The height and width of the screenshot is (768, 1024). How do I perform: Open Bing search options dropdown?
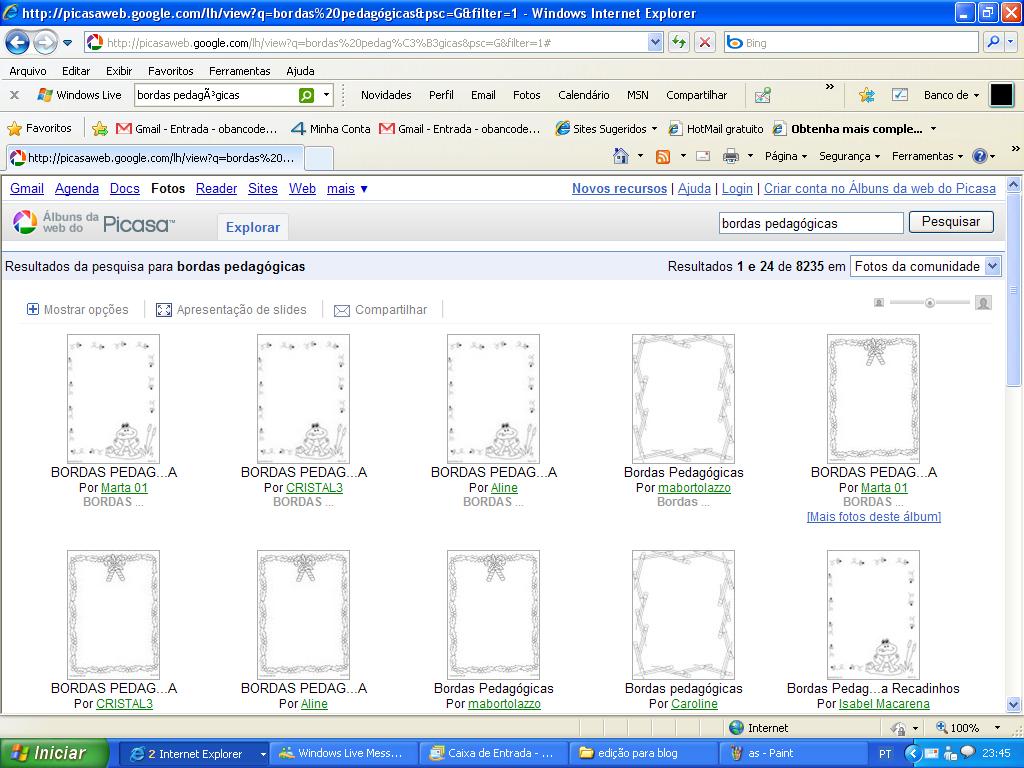[x=1011, y=42]
